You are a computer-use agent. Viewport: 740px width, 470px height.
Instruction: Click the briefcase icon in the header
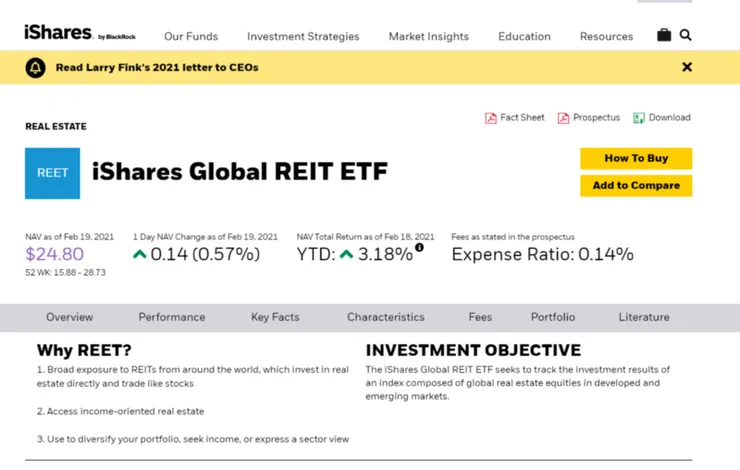(x=664, y=35)
